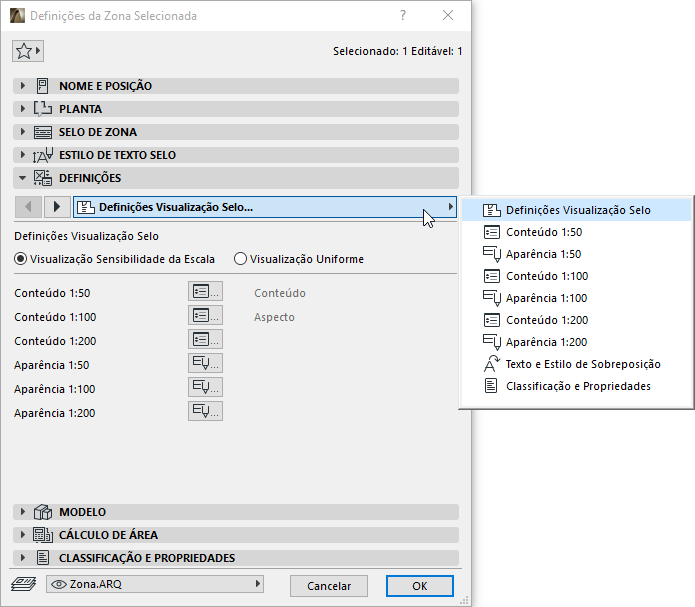Select Visualização Sensibilidade da Escala radio

coord(20,259)
